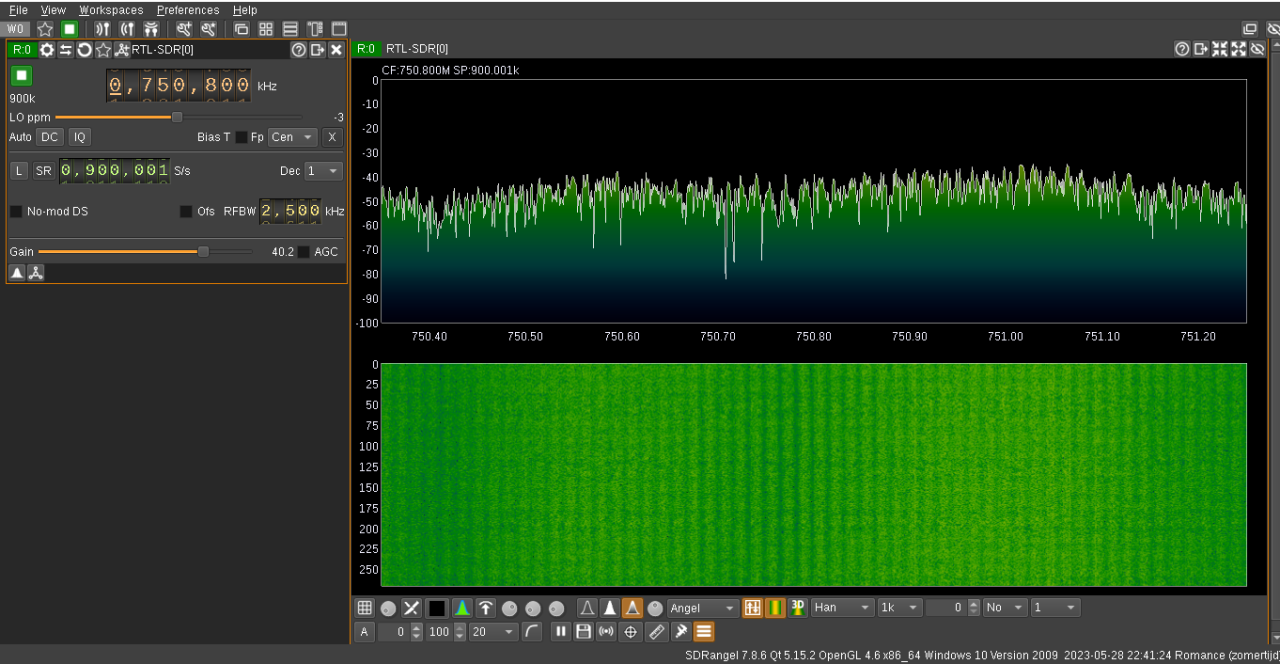
Task: Click the Gain slider handle
Action: tap(203, 252)
